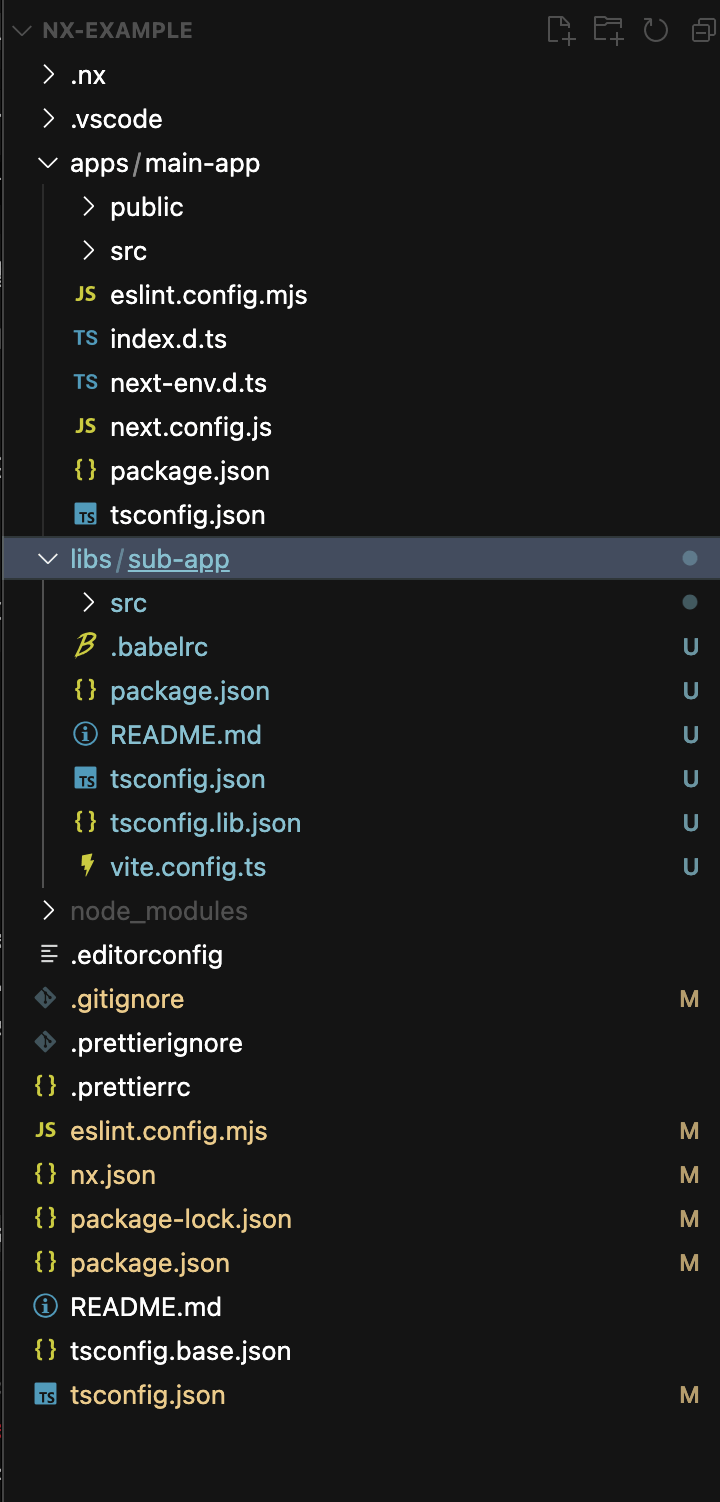Click the info icon beside root README.md

(46, 1307)
